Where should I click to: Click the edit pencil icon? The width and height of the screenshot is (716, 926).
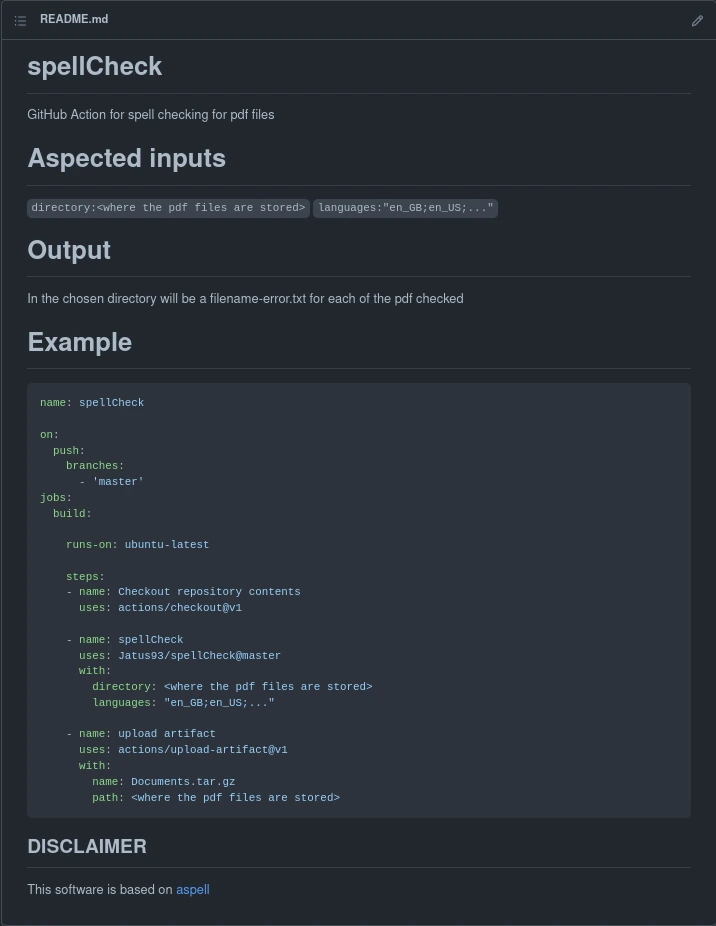click(697, 20)
